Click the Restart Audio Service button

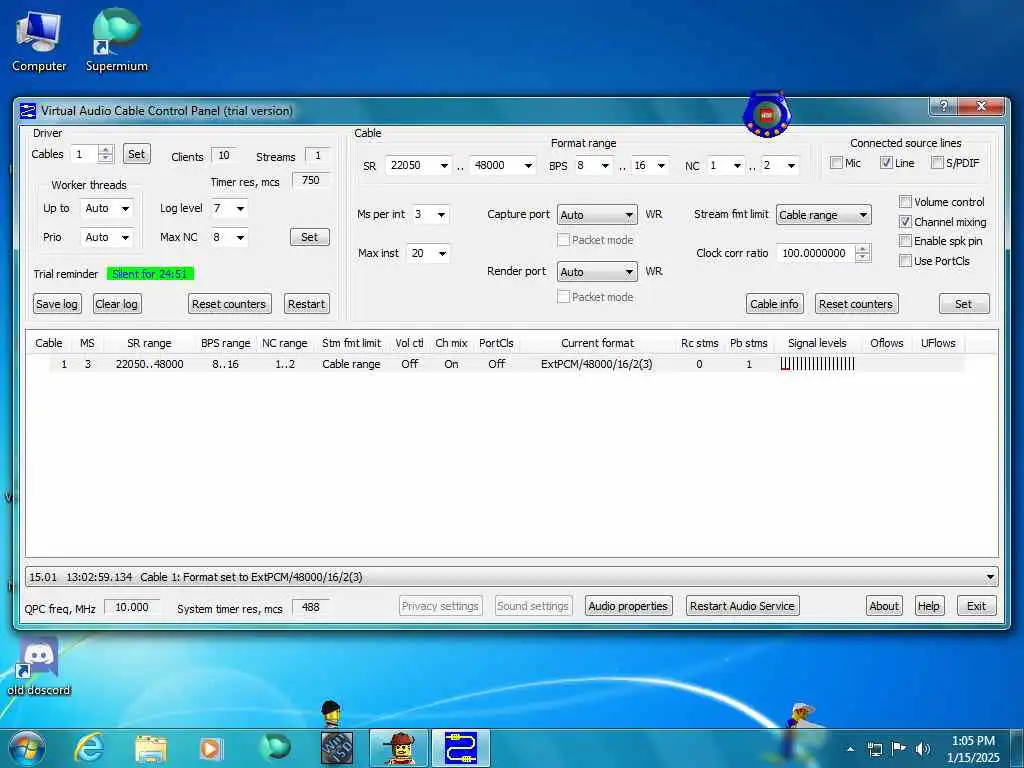tap(743, 606)
